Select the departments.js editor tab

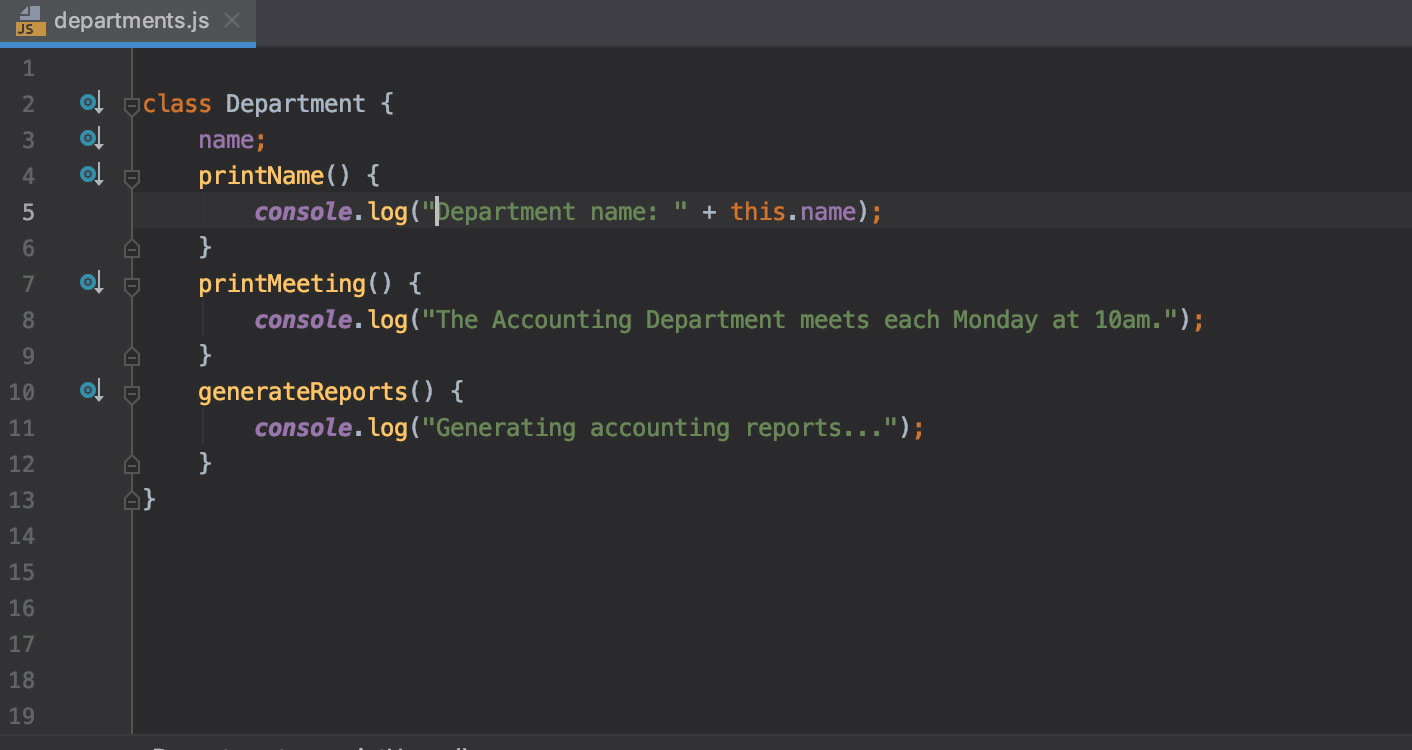pyautogui.click(x=130, y=18)
